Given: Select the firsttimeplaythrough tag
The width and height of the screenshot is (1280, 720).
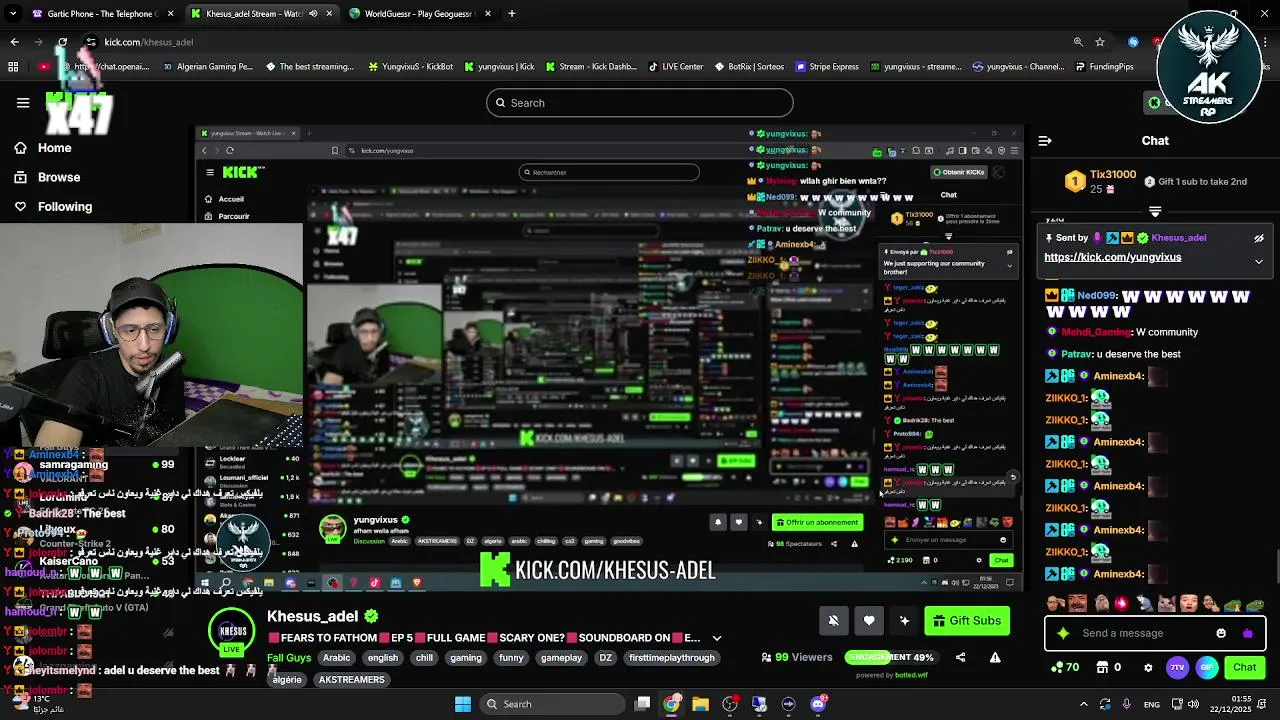Looking at the screenshot, I should coord(672,658).
